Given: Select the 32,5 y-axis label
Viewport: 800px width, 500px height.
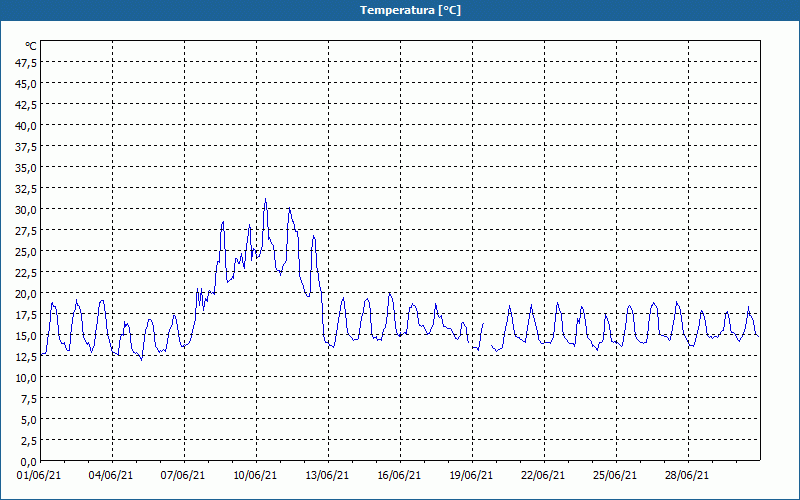Looking at the screenshot, I should 27,189.
